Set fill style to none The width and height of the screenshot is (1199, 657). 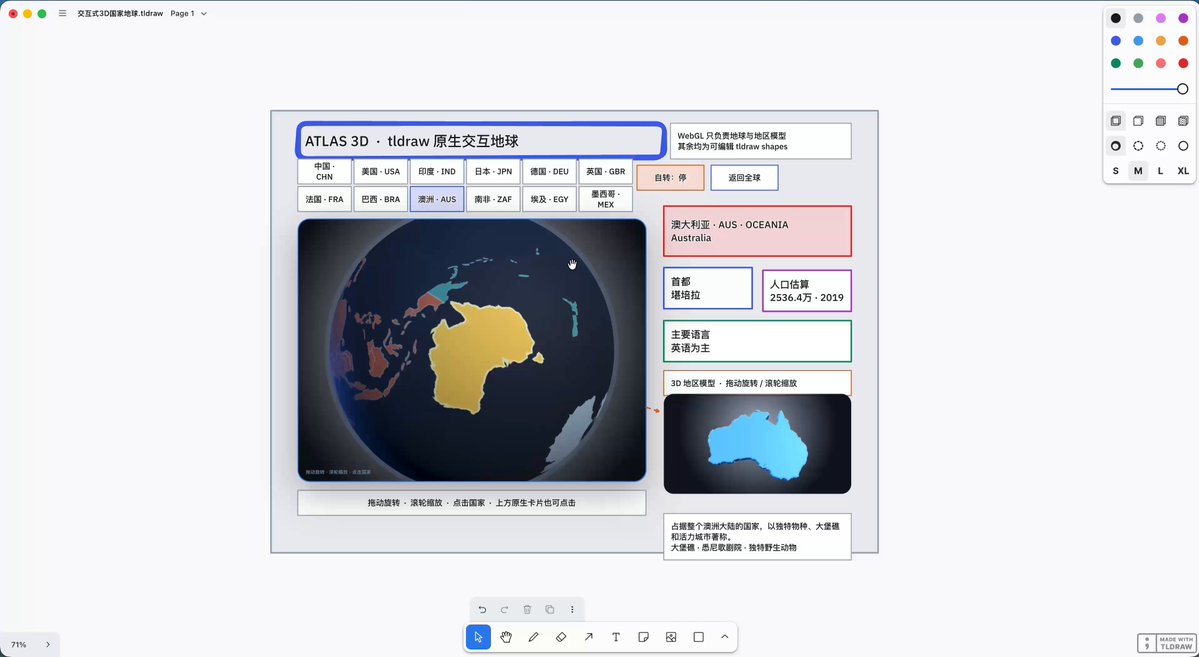pos(1116,121)
